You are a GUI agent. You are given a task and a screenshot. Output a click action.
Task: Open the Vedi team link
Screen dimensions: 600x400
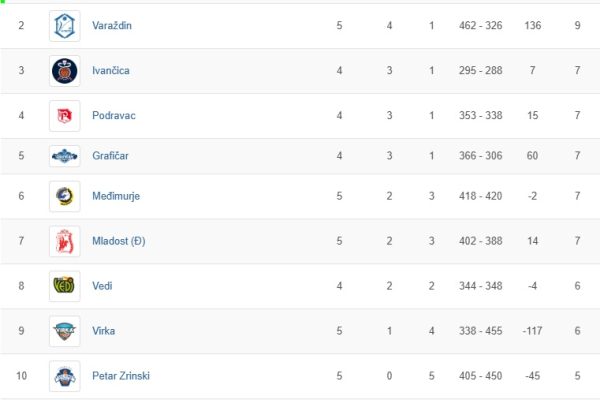102,286
